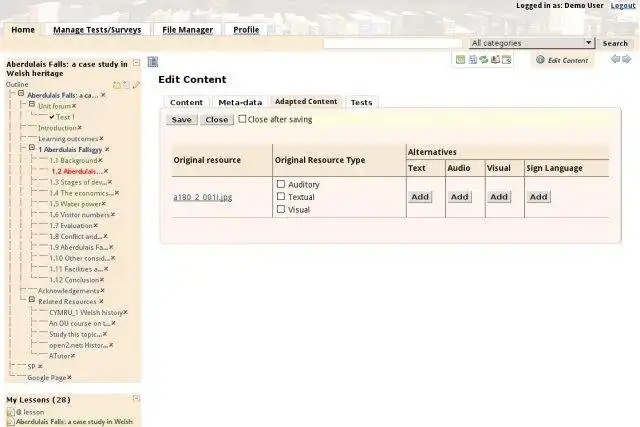640x427 pixels.
Task: Add a Visual alternative
Action: click(499, 197)
